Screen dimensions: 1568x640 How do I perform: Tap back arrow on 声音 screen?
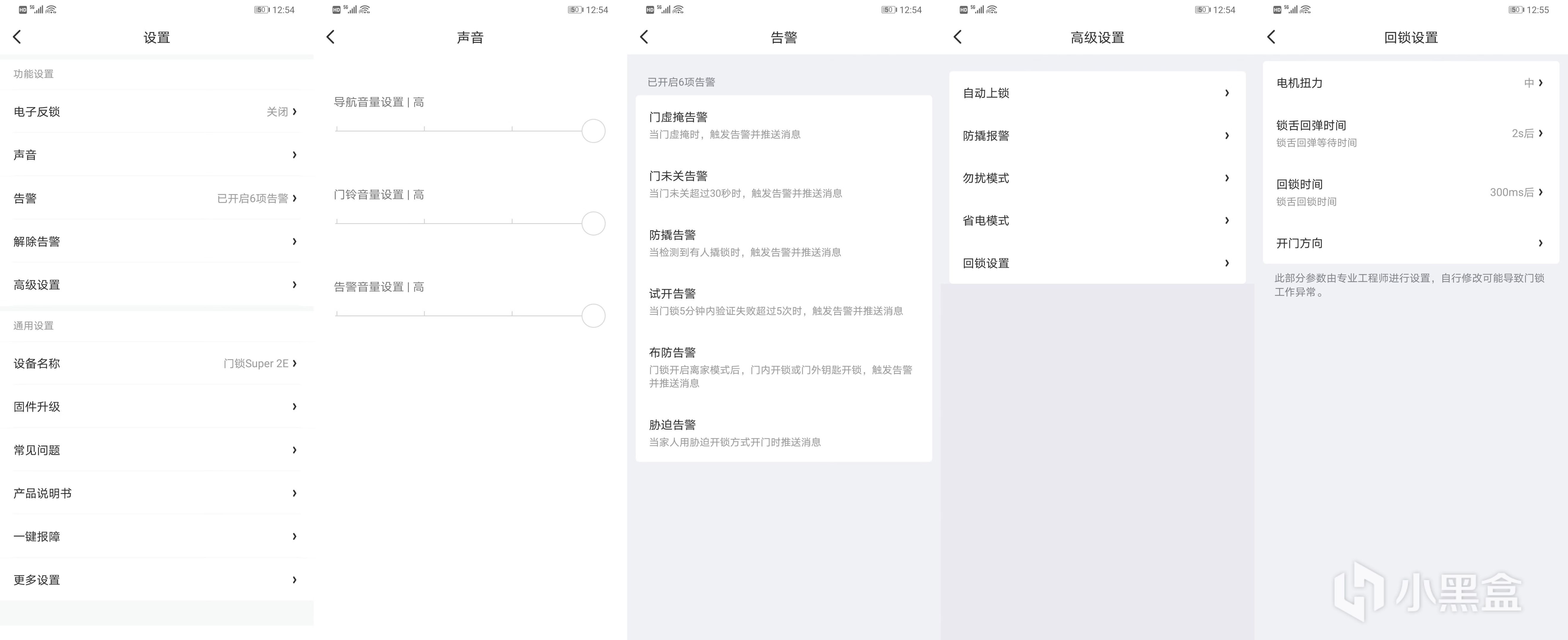(331, 37)
